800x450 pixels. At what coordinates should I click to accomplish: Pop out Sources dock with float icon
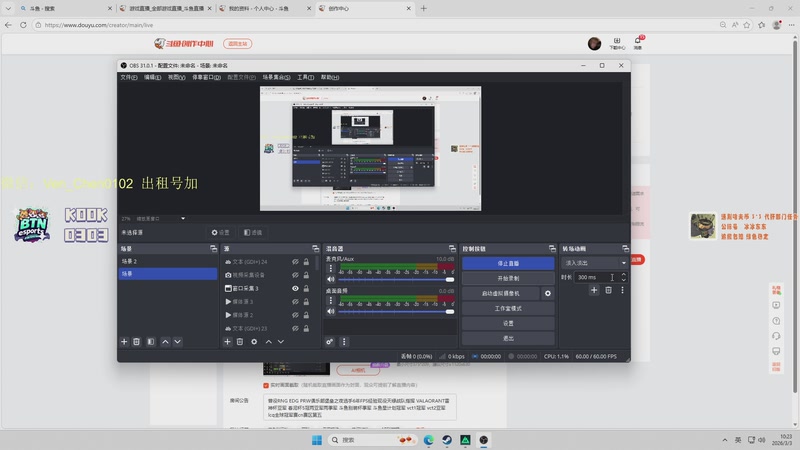click(x=315, y=248)
